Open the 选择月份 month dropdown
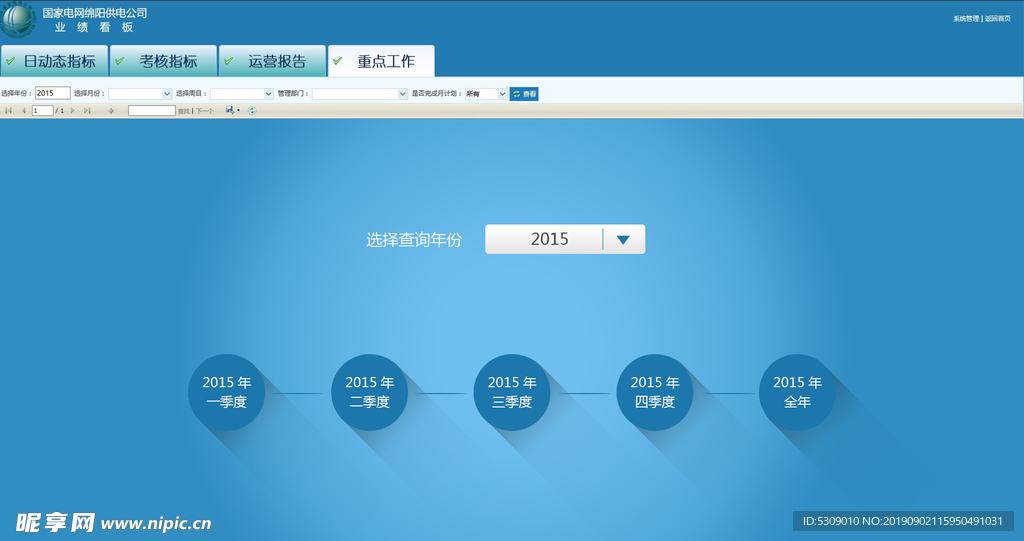This screenshot has width=1024, height=541. (x=140, y=94)
